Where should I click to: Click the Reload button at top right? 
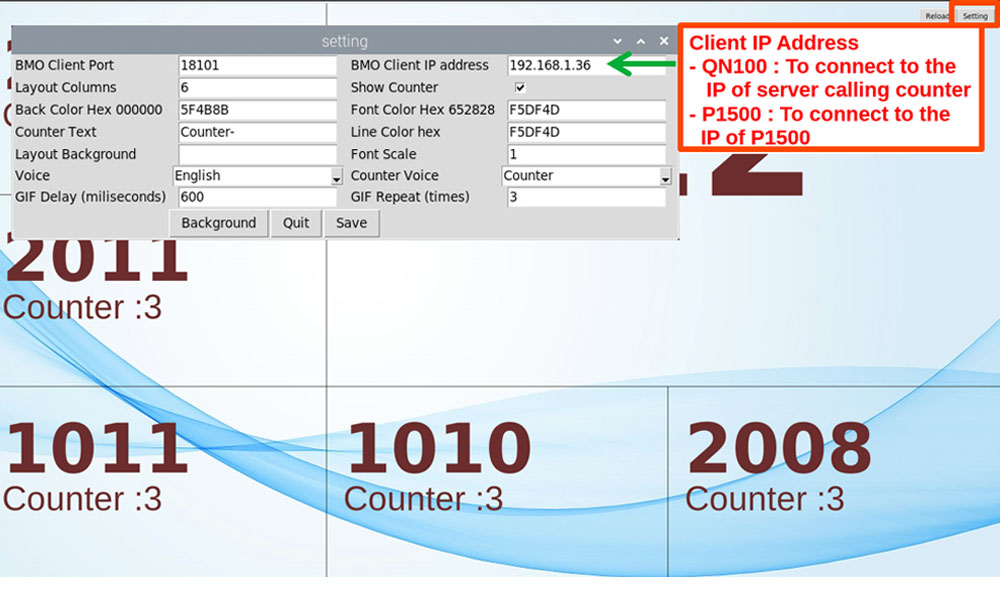937,16
